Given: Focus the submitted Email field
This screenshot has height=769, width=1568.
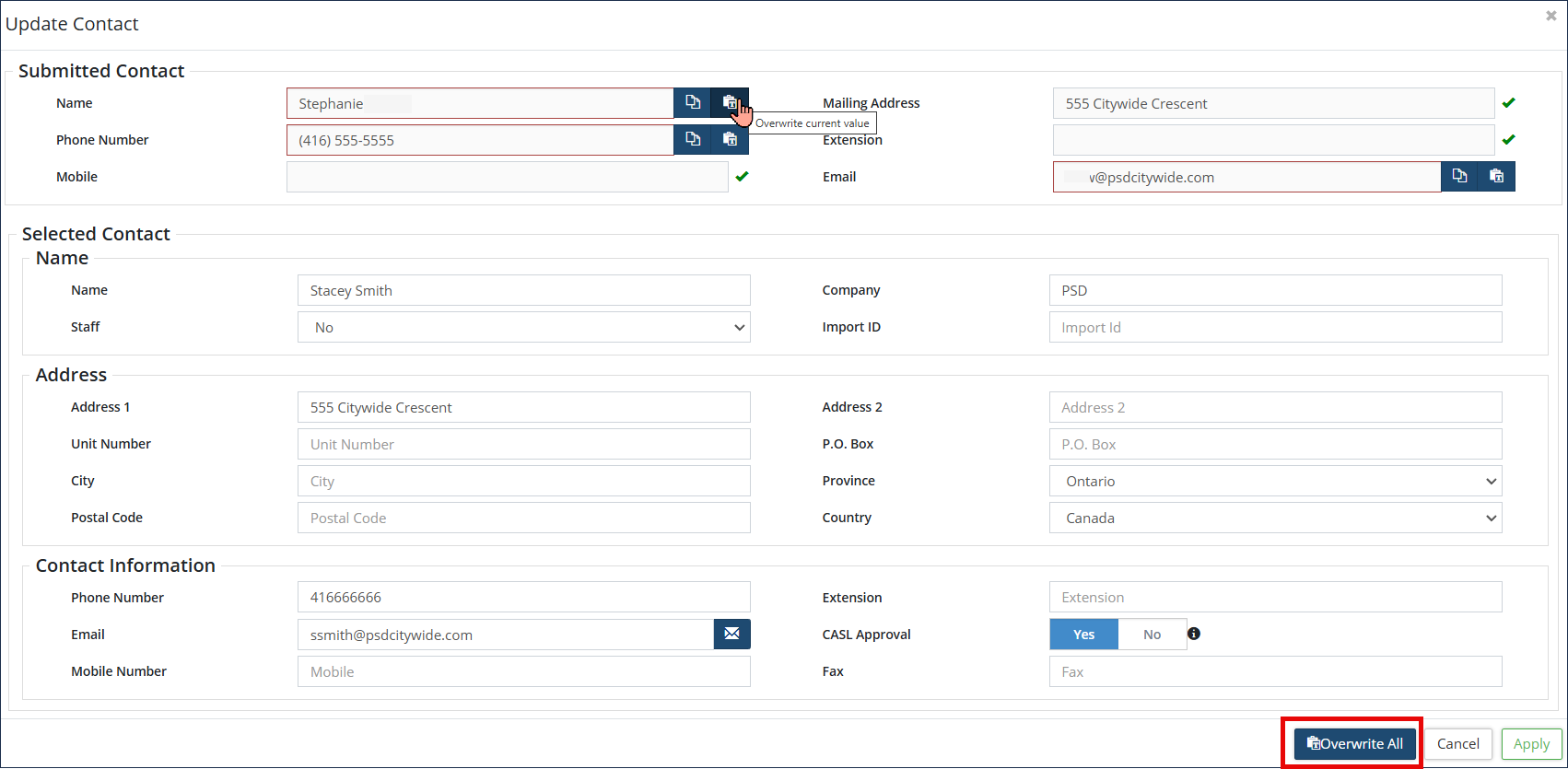Looking at the screenshot, I should (1247, 177).
